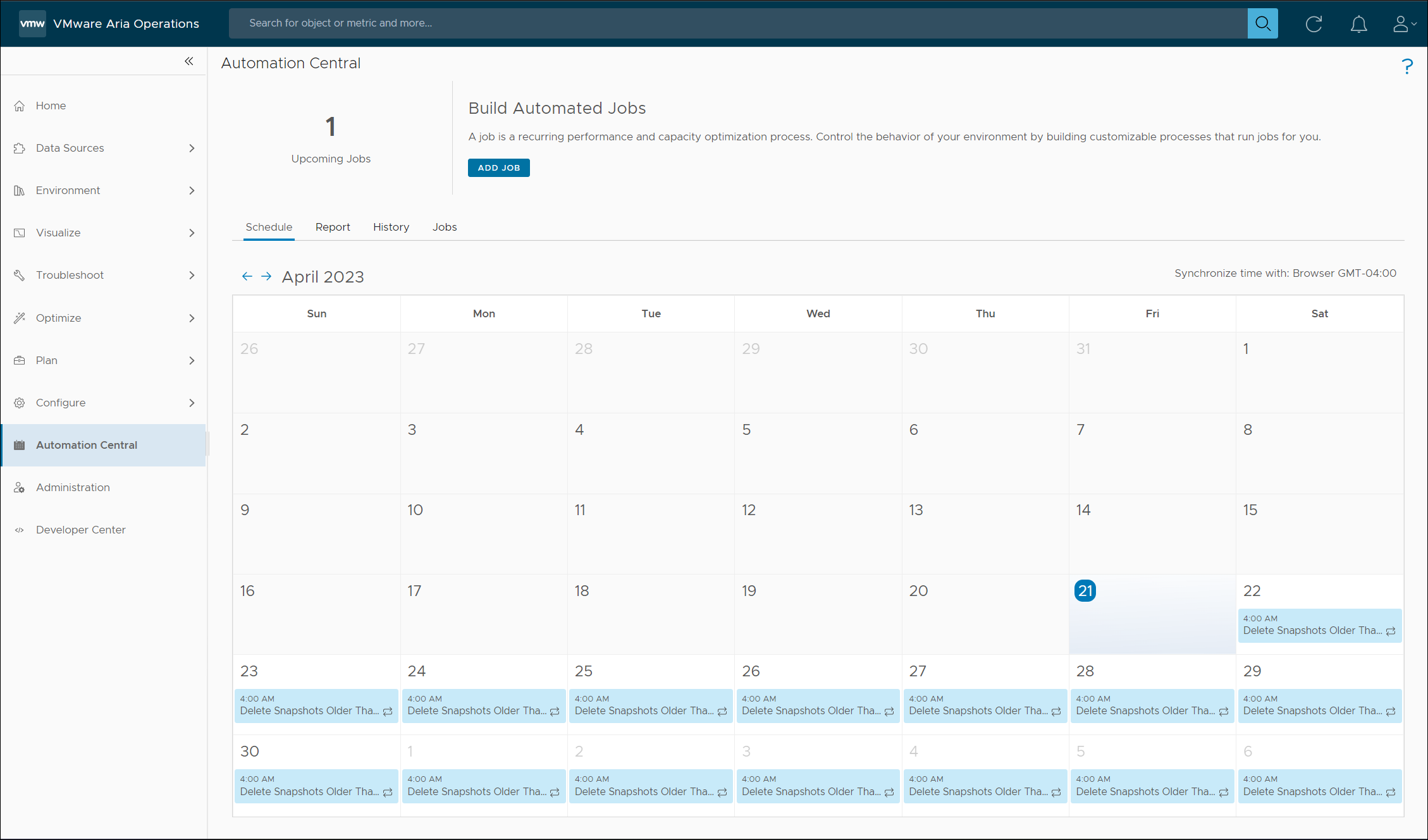Viewport: 1428px width, 840px height.
Task: Switch to the History tab
Action: pyautogui.click(x=391, y=227)
